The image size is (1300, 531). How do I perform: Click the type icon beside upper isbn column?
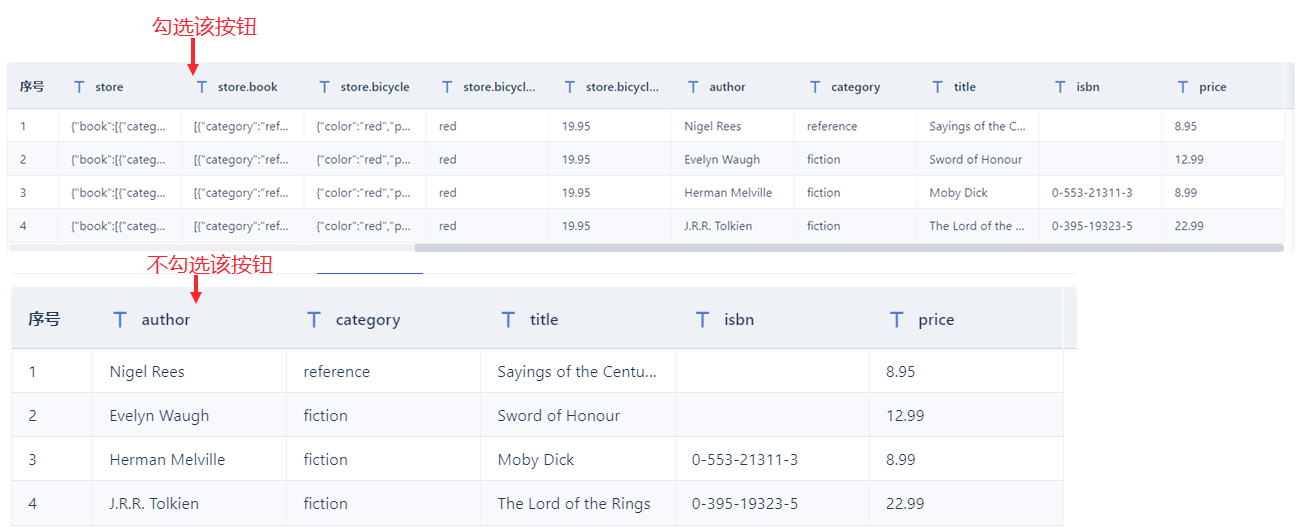1060,87
